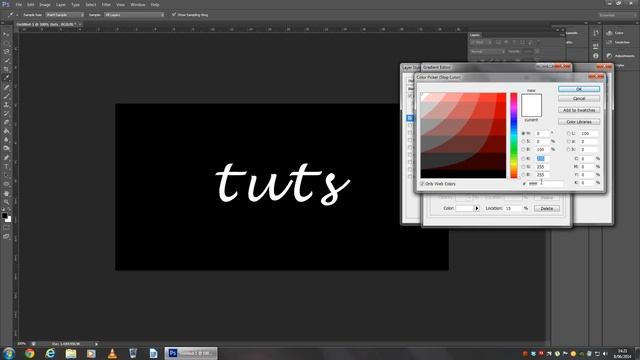Viewport: 640px width, 360px height.
Task: Open the Layer menu
Action: tap(61, 5)
